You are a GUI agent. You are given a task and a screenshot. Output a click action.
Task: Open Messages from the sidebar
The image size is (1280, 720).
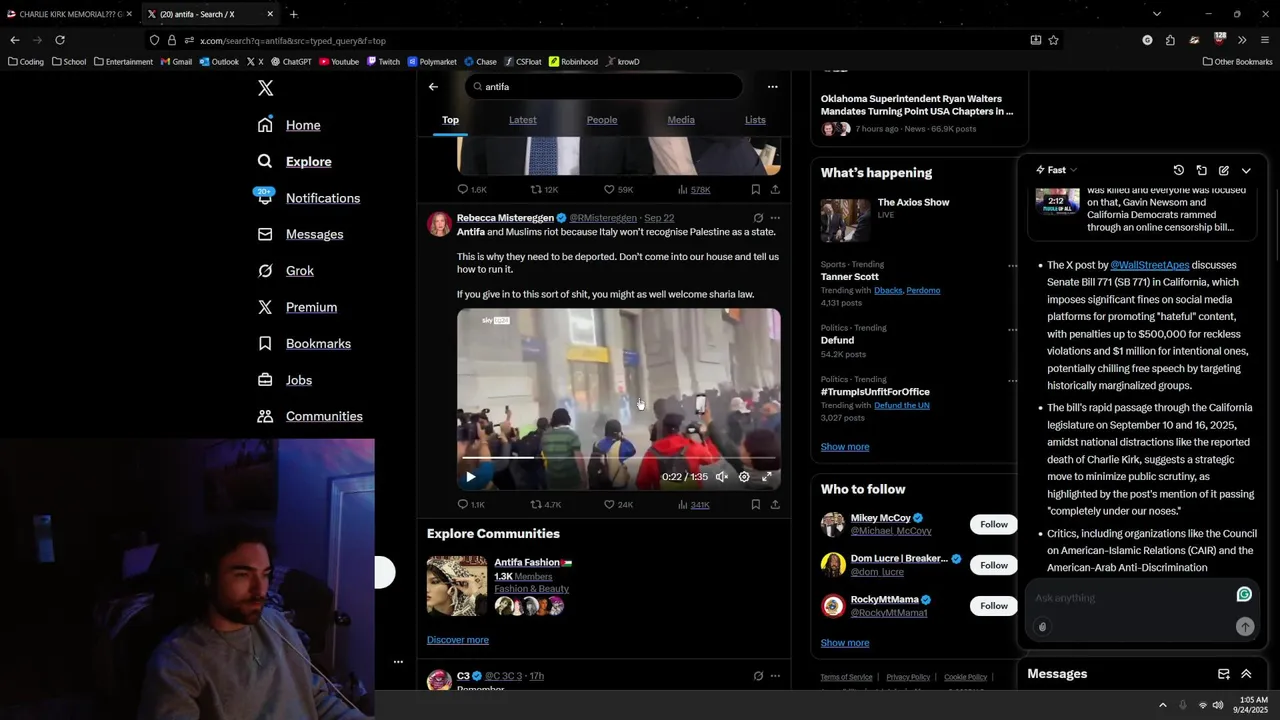tap(300, 234)
